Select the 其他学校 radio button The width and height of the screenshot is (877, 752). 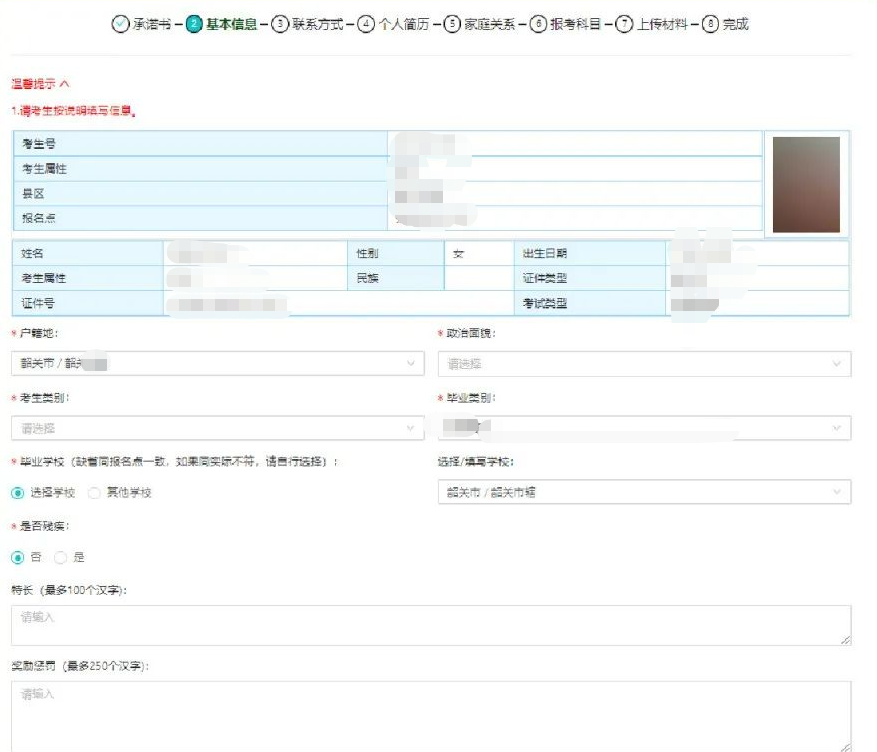click(95, 493)
